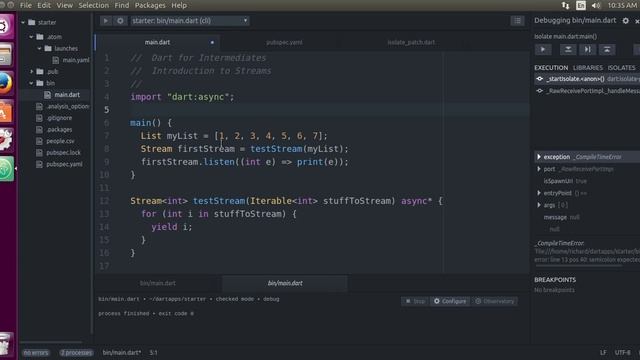640x360 pixels.
Task: Switch to the main.dart editor tab
Action: click(x=157, y=42)
